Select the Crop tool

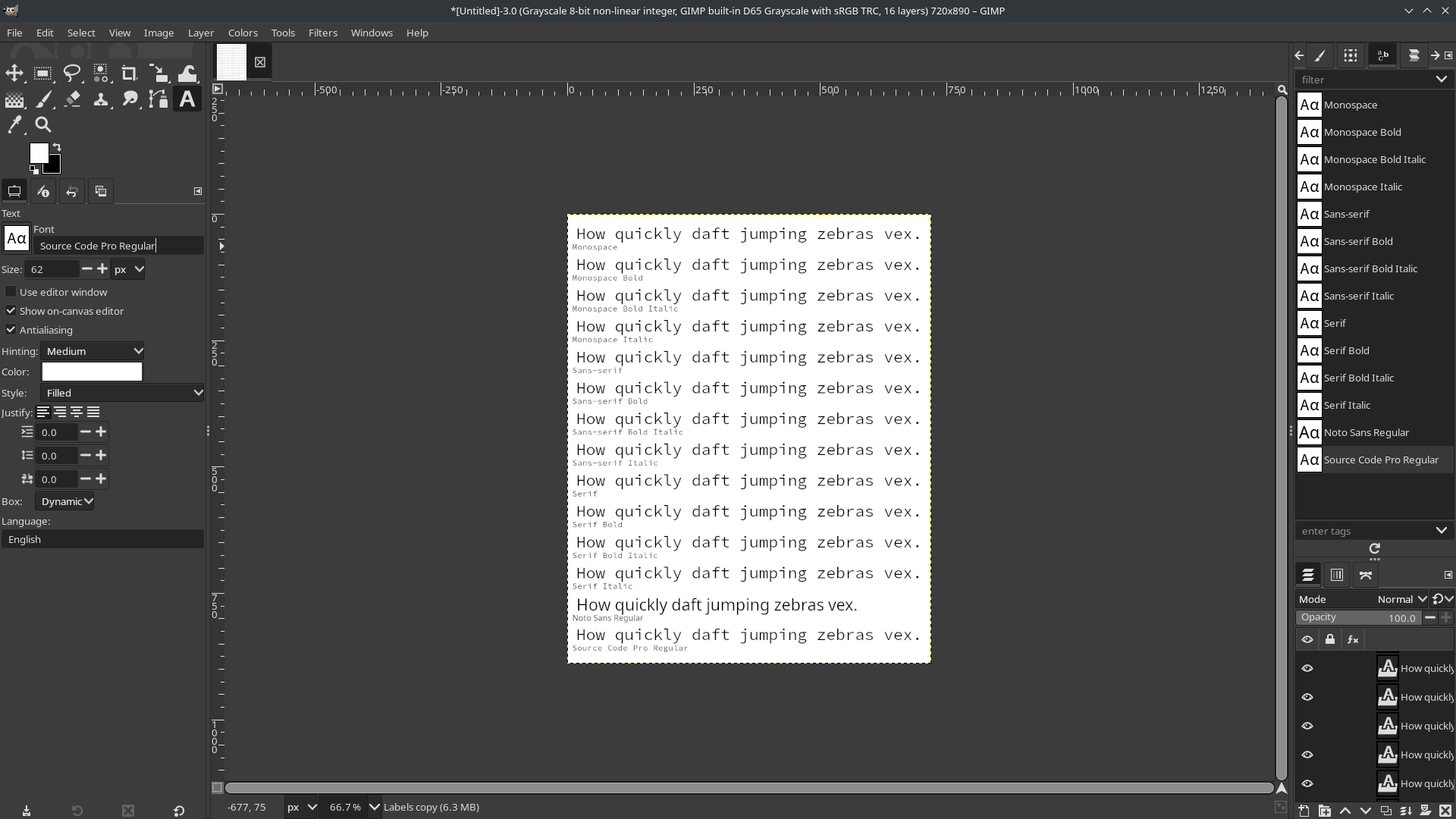click(x=130, y=74)
